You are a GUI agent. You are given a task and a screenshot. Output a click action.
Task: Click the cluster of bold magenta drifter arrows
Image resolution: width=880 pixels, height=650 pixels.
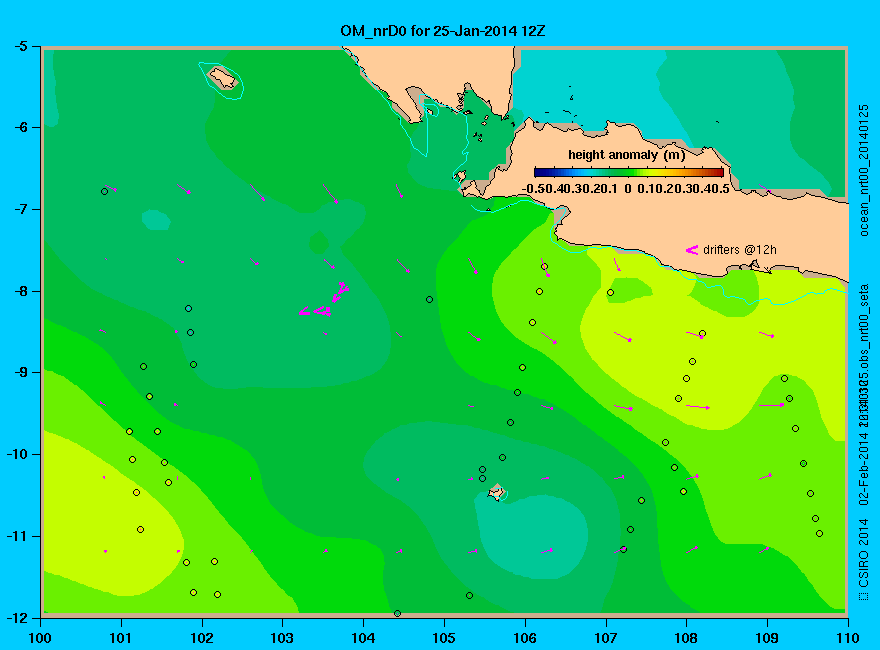point(326,300)
